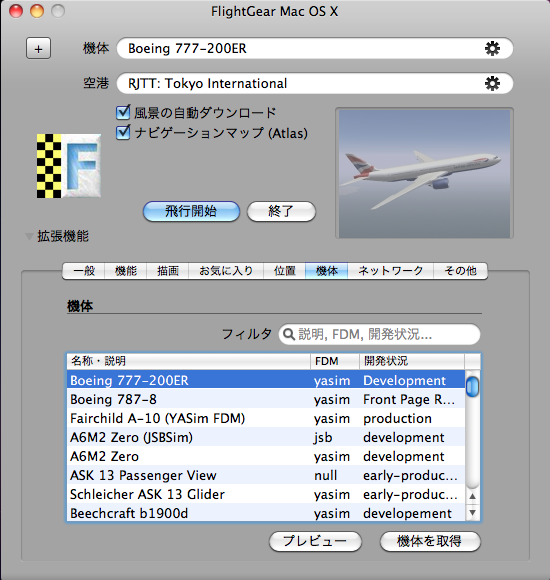
Task: Click the プレビュー button
Action: click(315, 541)
